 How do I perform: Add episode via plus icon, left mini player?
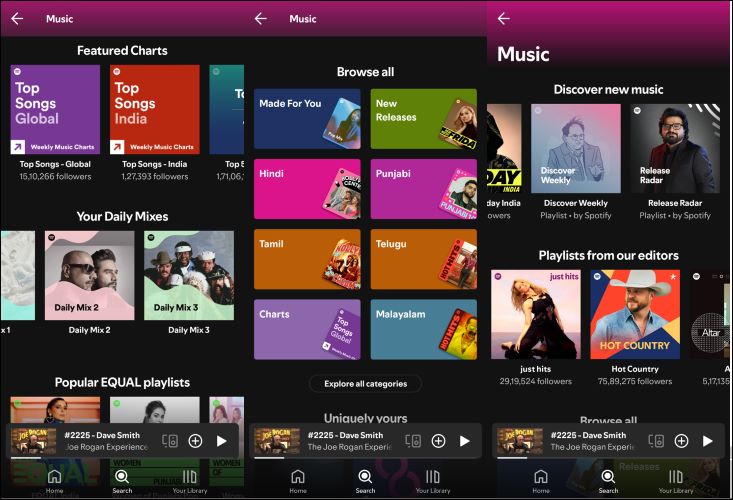(195, 441)
